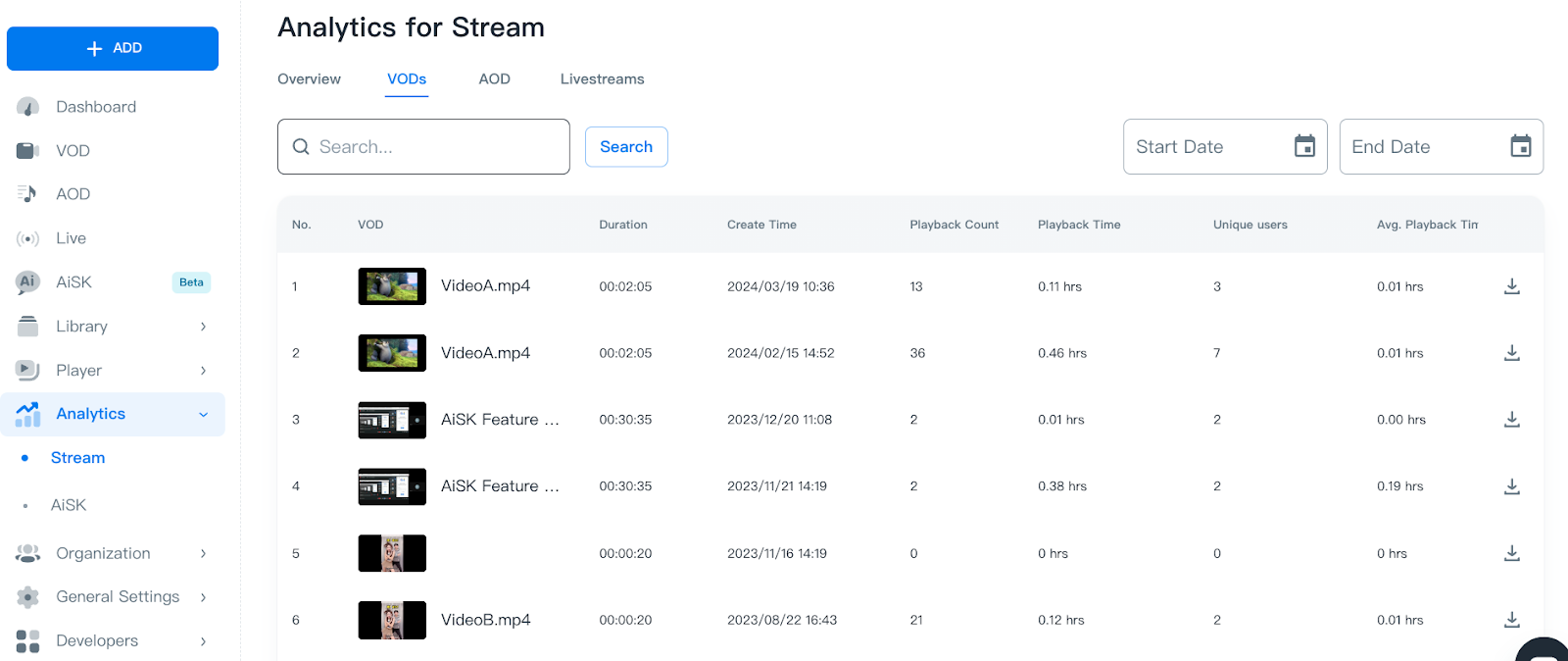
Task: Open the Start Date calendar picker icon
Action: 1304,147
